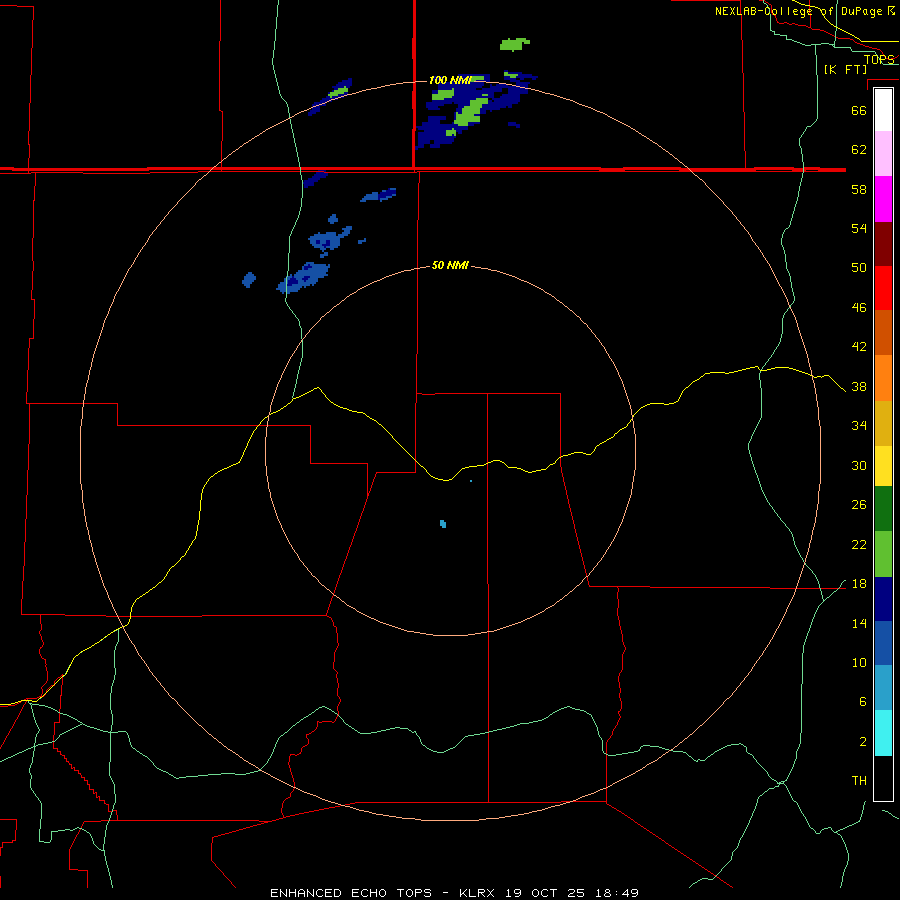Image resolution: width=900 pixels, height=900 pixels.
Task: Click the small round blue echo farthest west
Action: [x=249, y=280]
